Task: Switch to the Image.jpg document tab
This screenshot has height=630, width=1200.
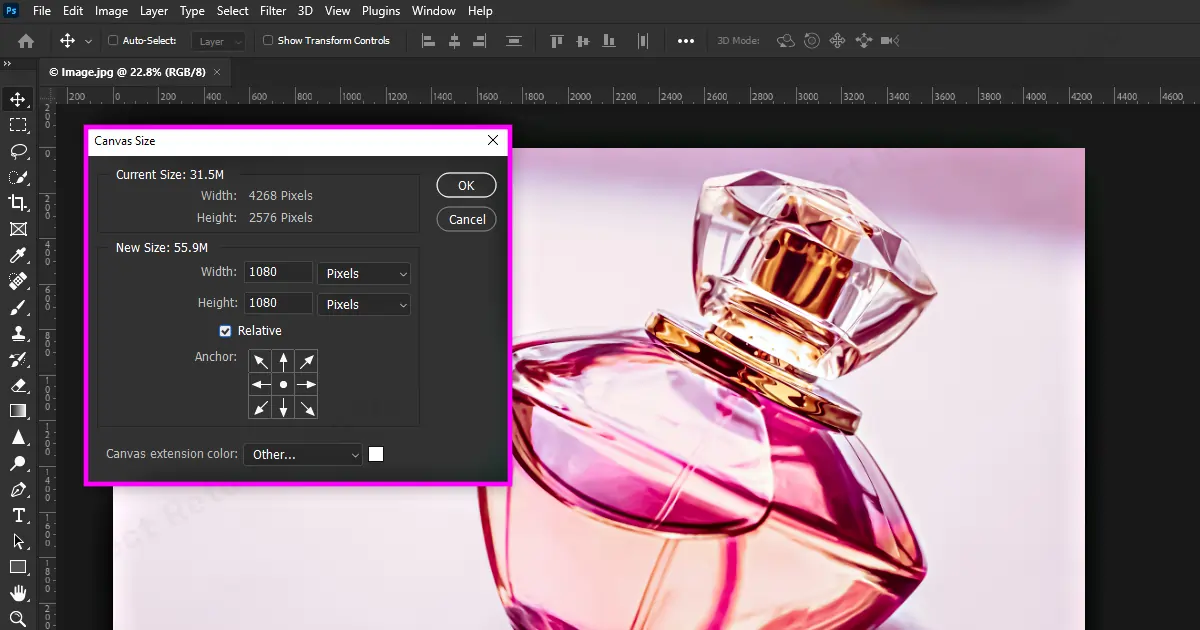Action: tap(128, 72)
